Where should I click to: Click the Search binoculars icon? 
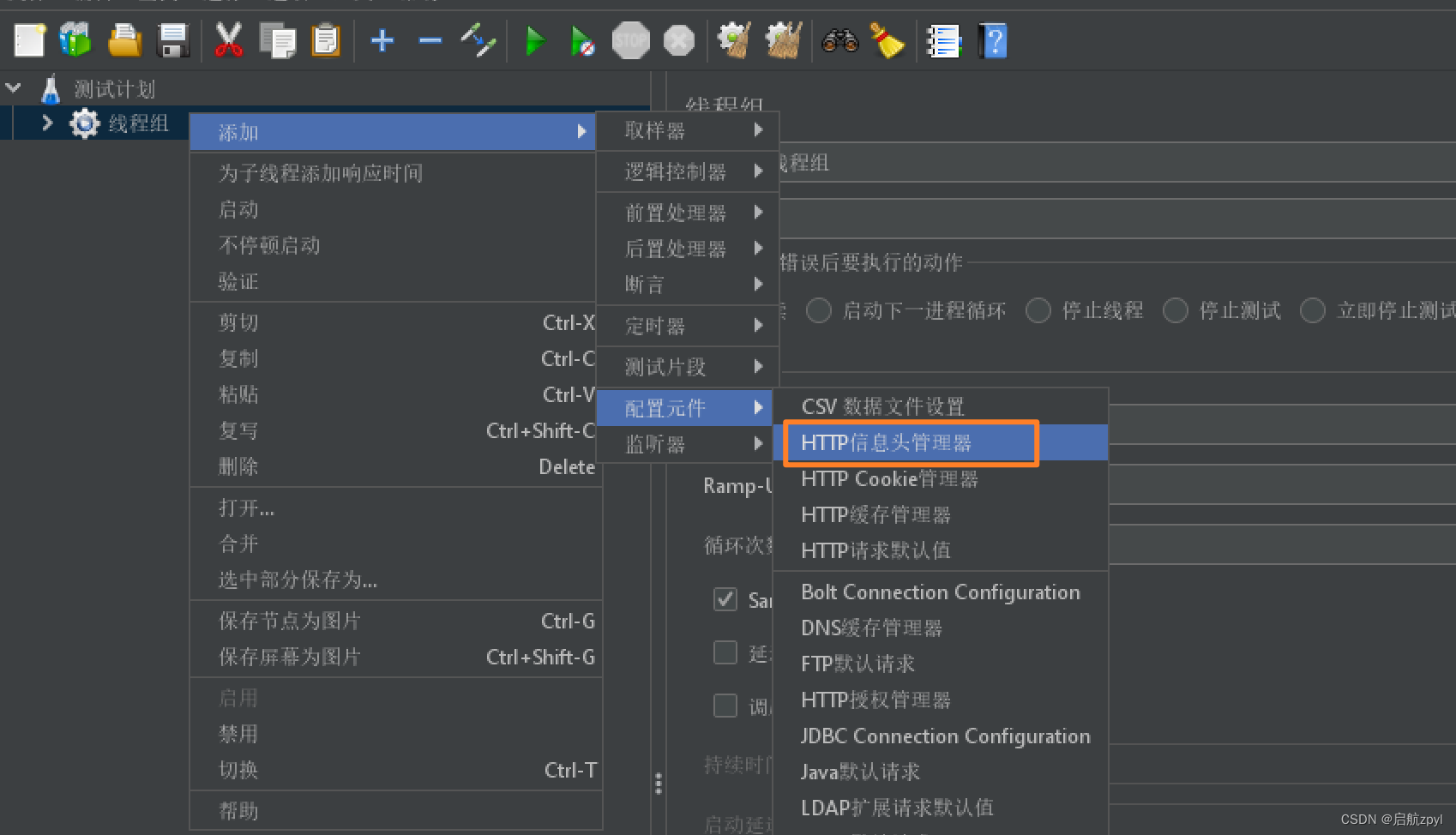coord(839,40)
